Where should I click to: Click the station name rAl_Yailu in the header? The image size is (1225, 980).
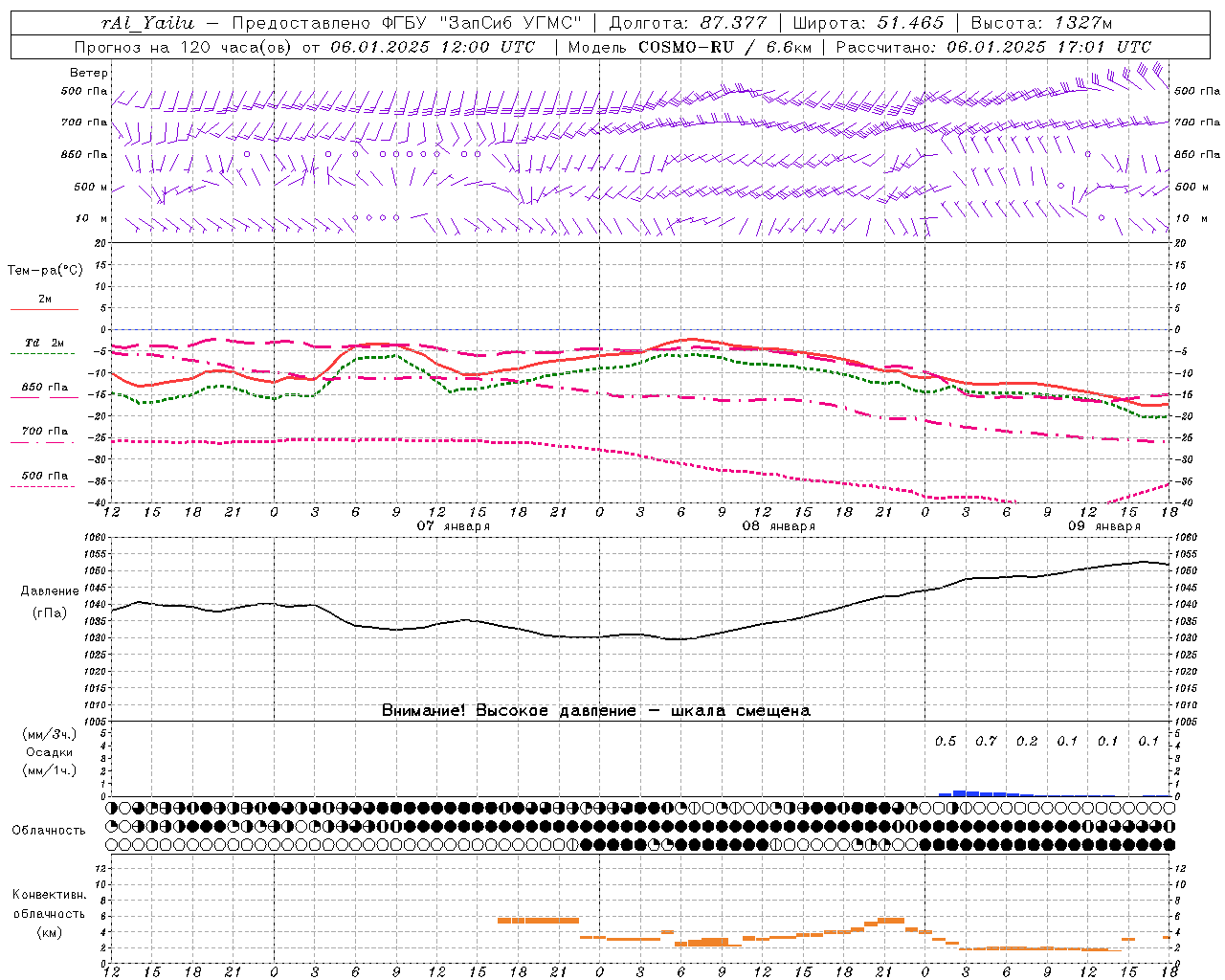pos(148,23)
